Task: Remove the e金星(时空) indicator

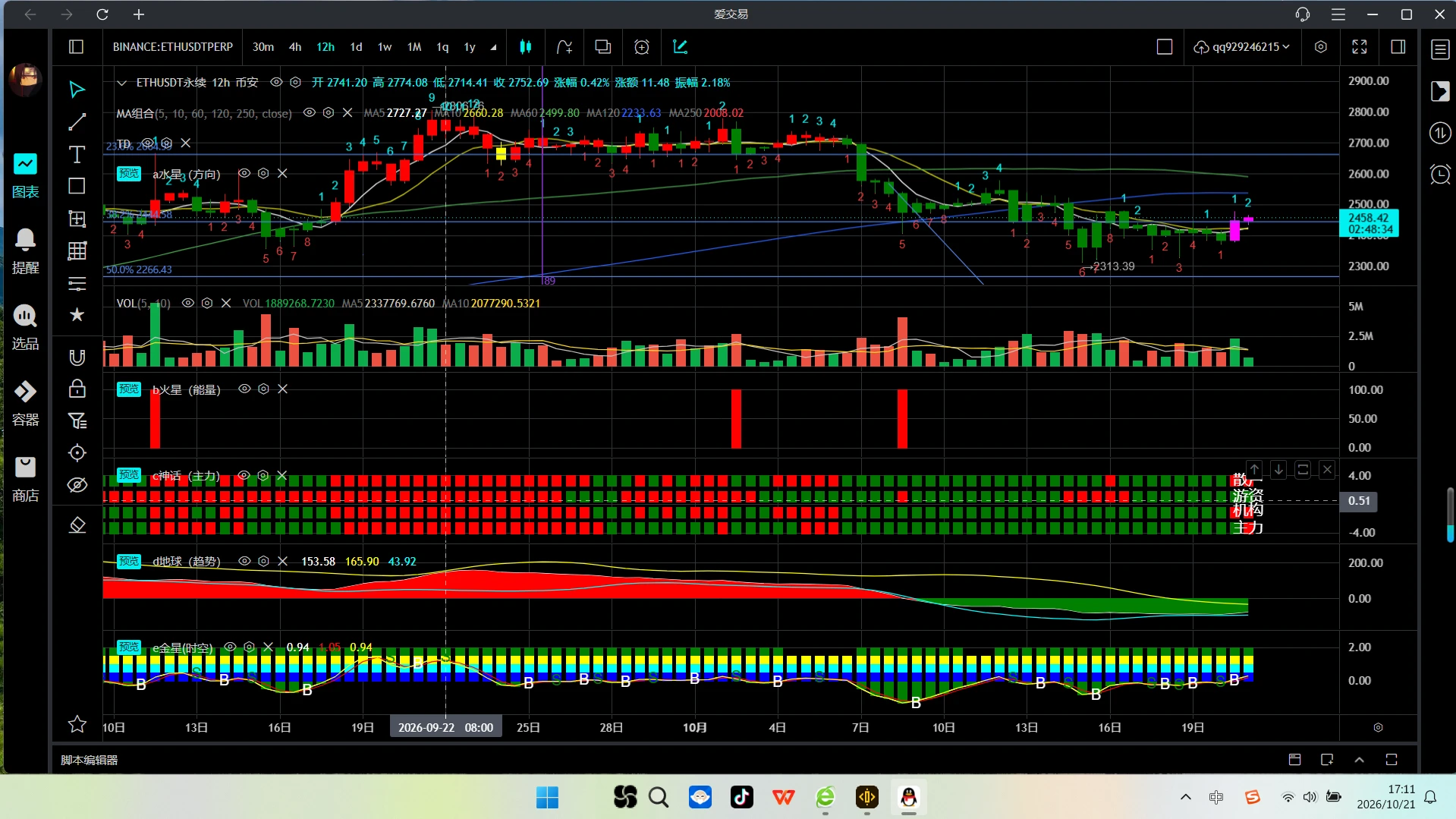Action: pos(268,647)
